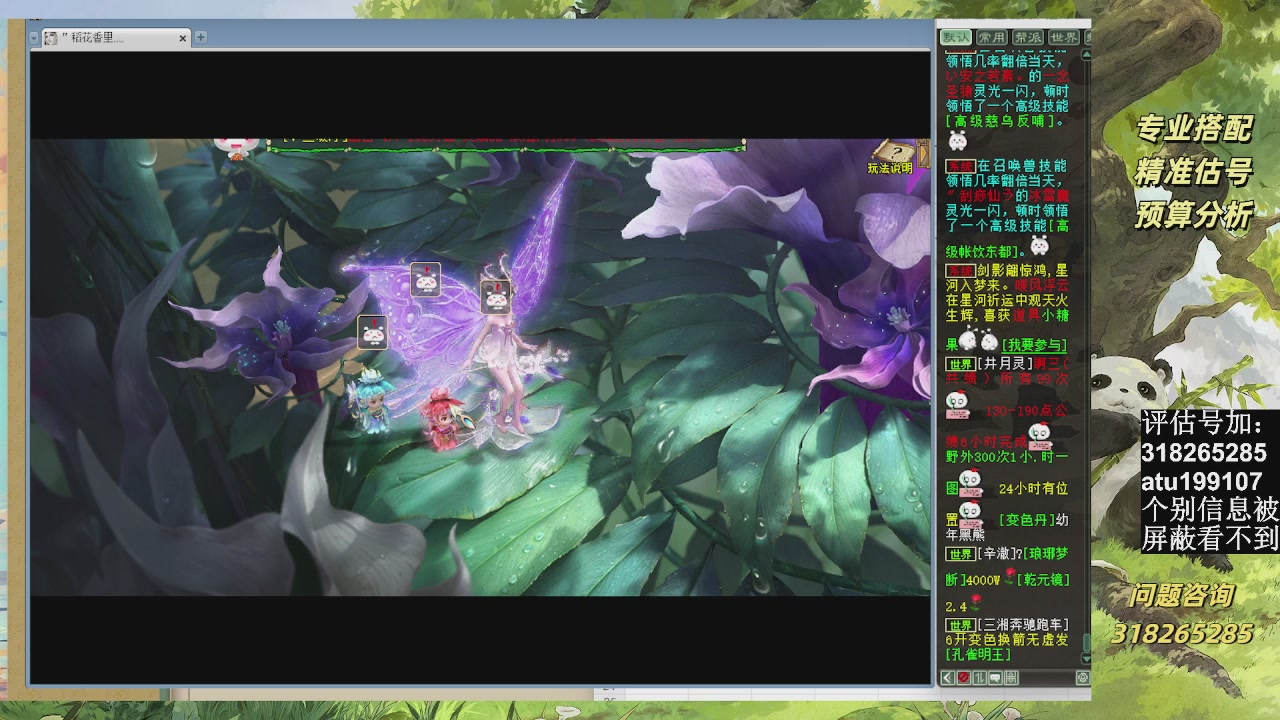Switch chat to the 常用 channel tab

point(992,37)
